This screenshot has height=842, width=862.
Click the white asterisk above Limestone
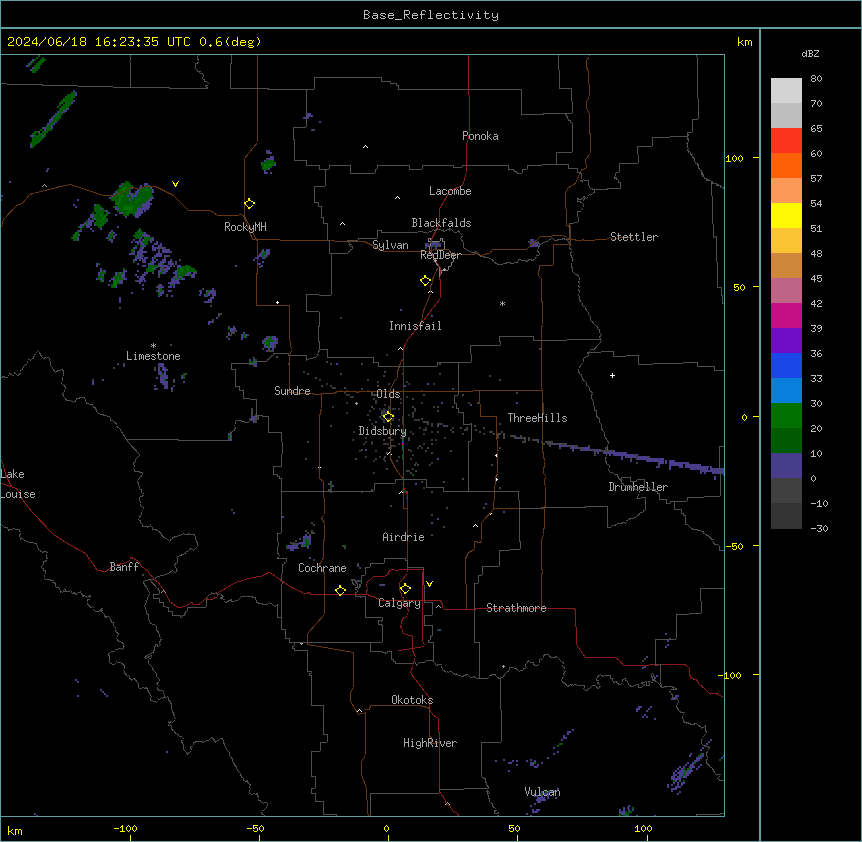[x=153, y=346]
